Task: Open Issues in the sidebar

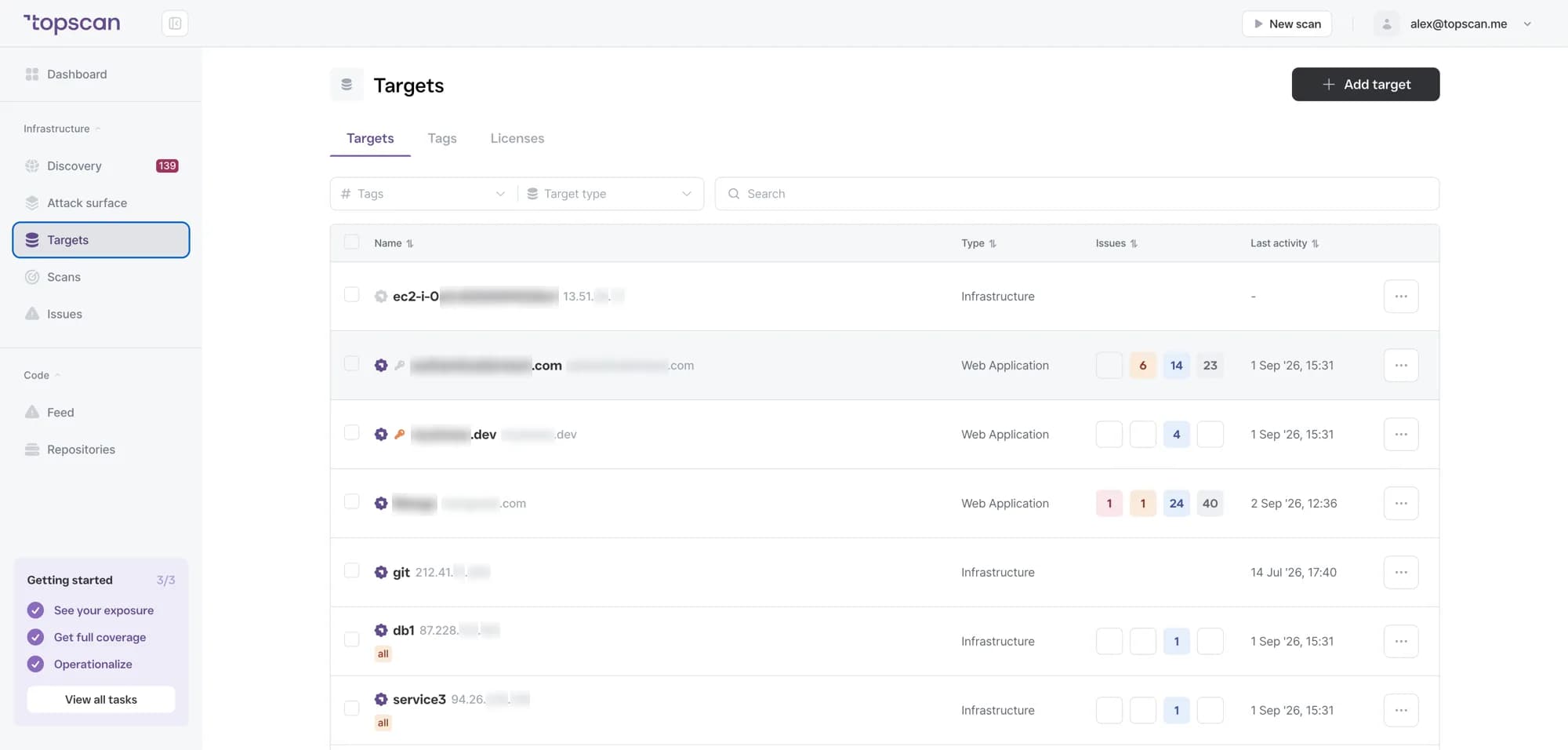Action: (101, 314)
